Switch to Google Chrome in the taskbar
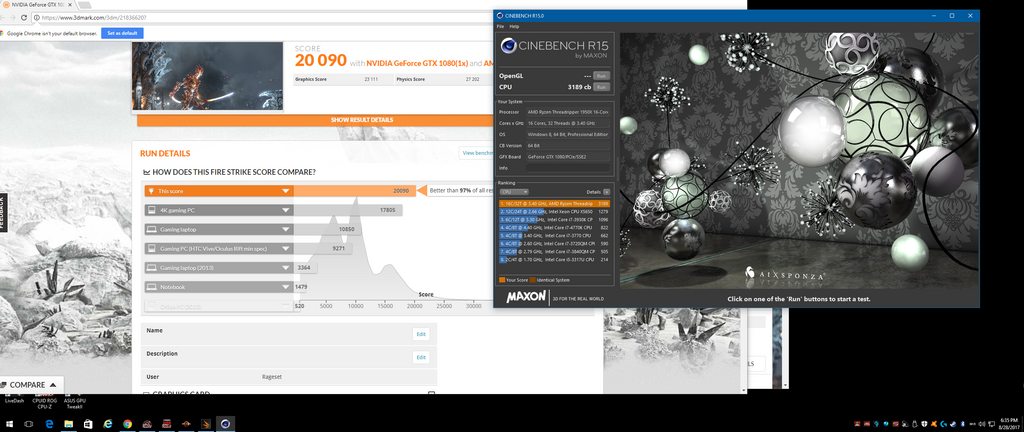The height and width of the screenshot is (432, 1024). coord(127,424)
